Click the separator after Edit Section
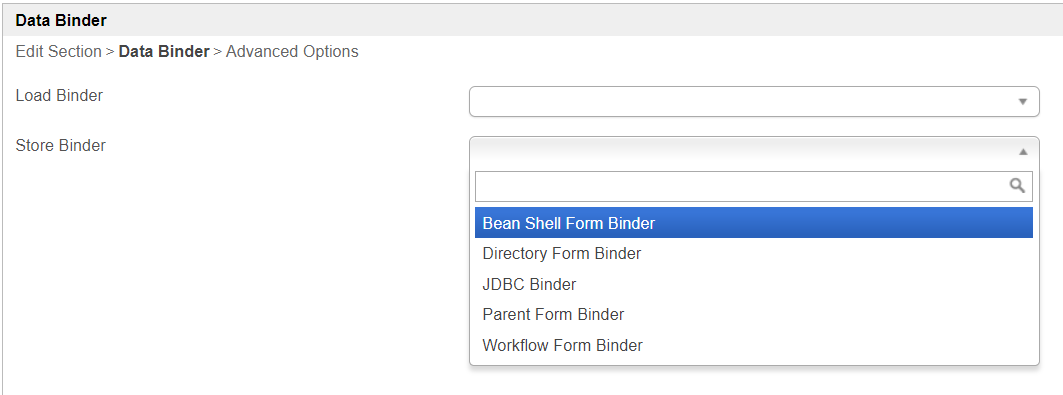Viewport: 1063px width, 395px height. coord(110,51)
